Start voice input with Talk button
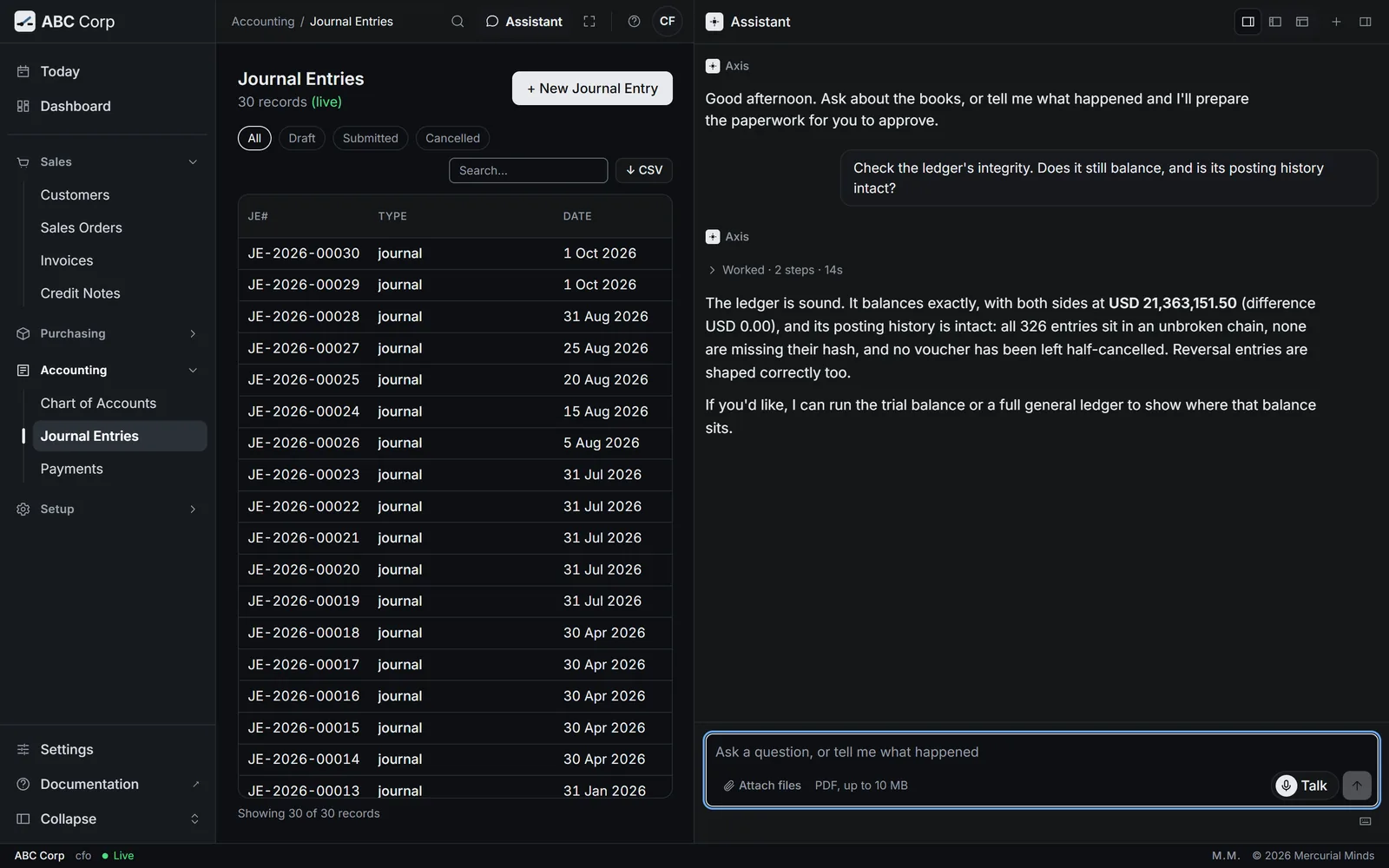Viewport: 1389px width, 868px height. [1304, 786]
